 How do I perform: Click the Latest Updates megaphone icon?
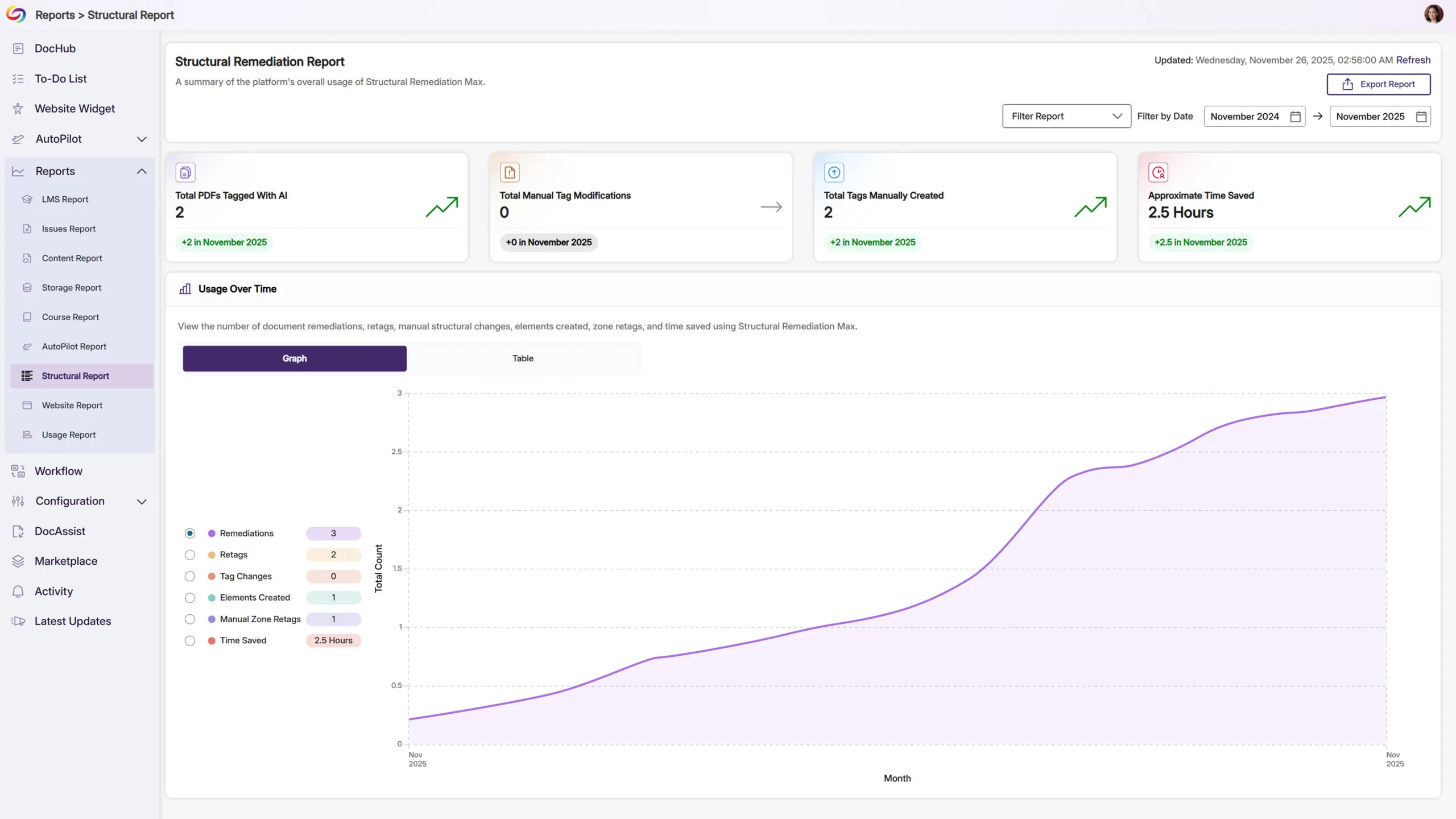click(18, 621)
